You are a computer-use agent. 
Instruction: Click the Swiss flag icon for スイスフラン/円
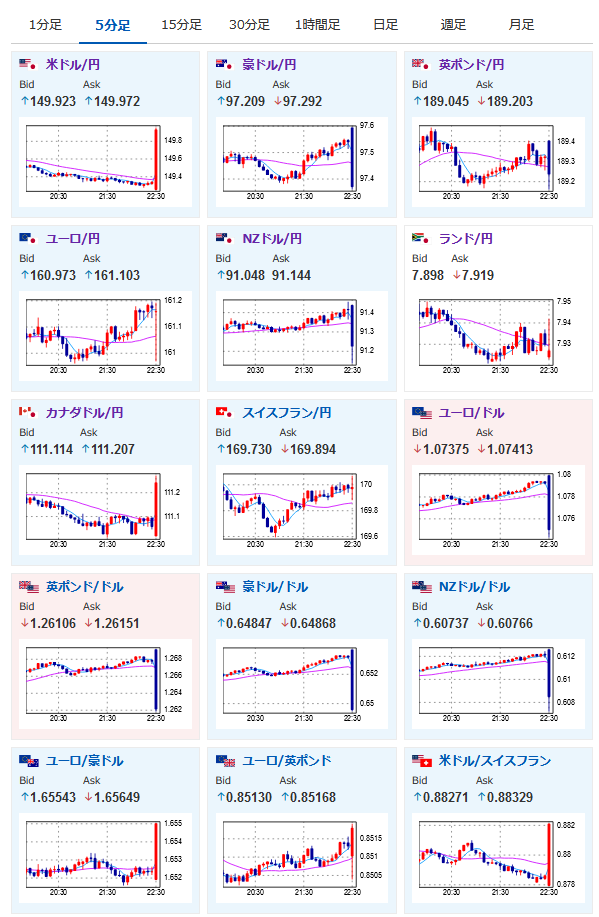[x=224, y=412]
